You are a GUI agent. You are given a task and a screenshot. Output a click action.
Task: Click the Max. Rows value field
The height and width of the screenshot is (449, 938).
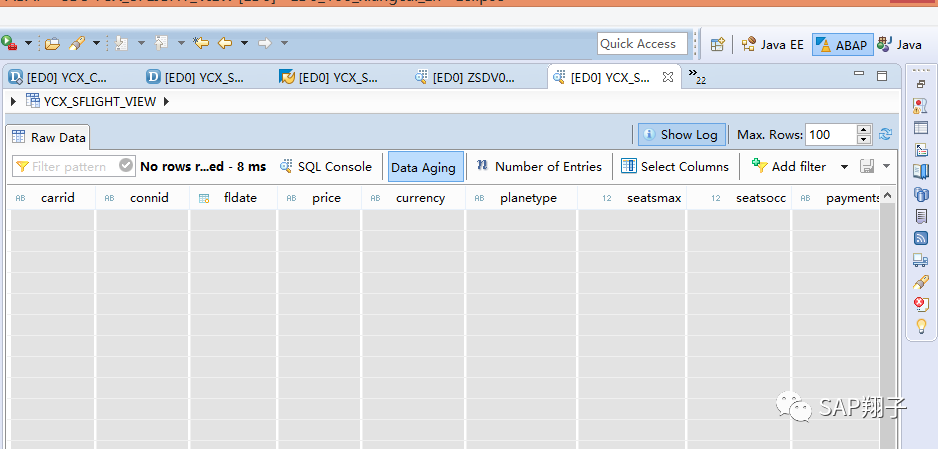[830, 135]
